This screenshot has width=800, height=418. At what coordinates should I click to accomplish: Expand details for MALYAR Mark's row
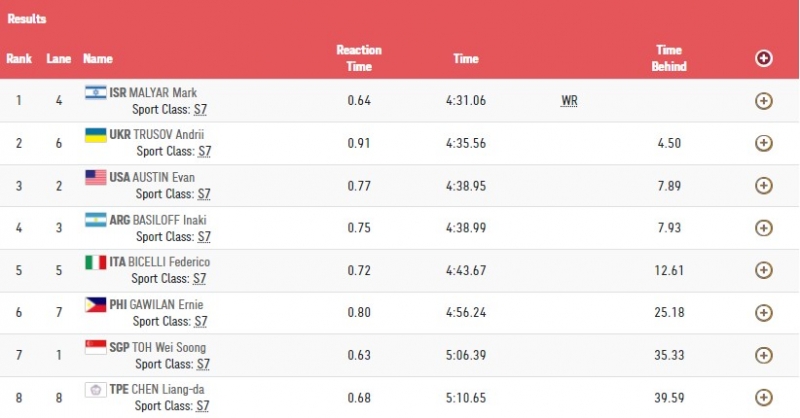tap(763, 101)
